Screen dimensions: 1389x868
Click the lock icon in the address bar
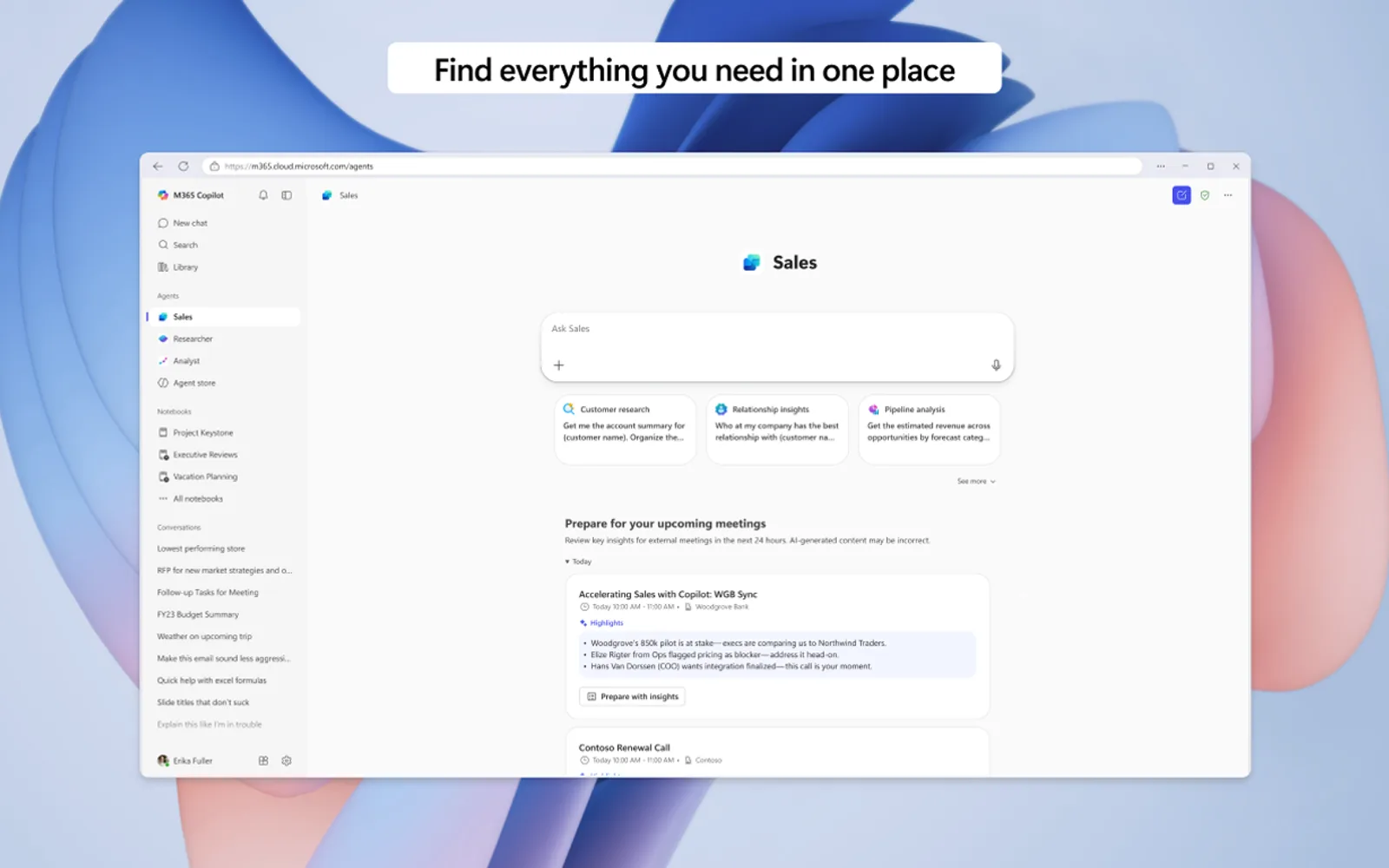(214, 166)
